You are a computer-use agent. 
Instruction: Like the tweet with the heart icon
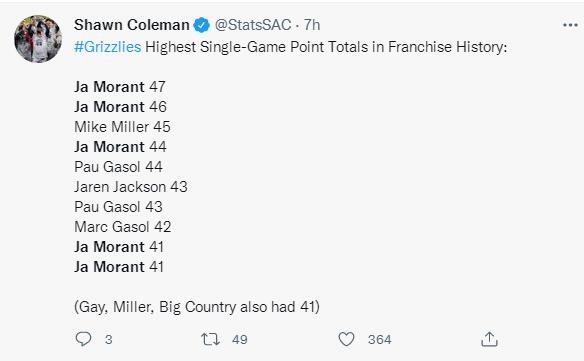346,339
